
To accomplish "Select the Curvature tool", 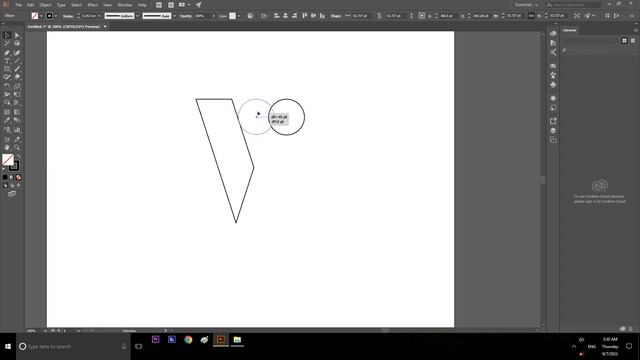I will click(17, 53).
